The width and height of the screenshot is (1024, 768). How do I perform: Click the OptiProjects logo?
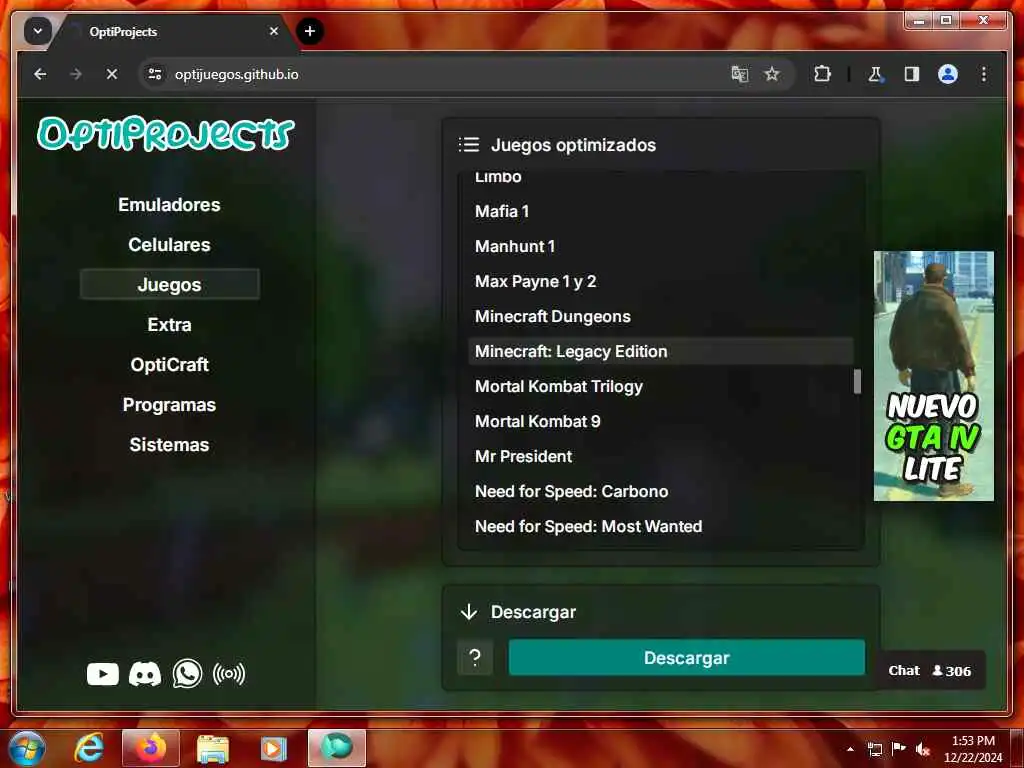tap(166, 134)
